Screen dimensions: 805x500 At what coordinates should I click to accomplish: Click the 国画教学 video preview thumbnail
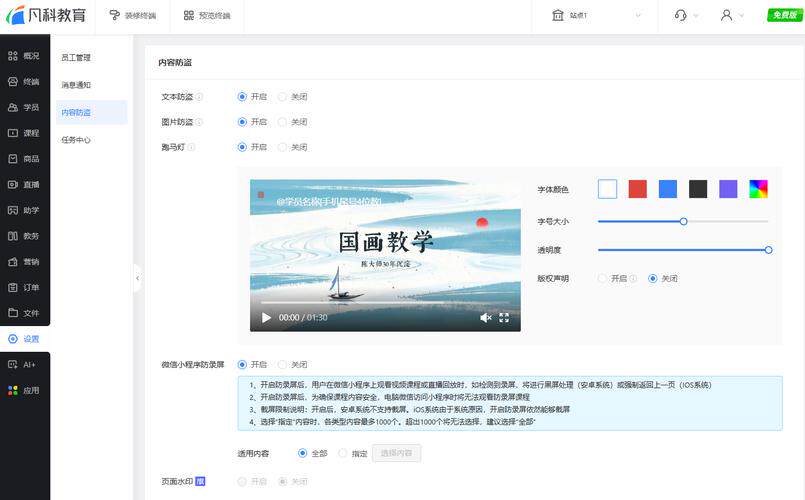pyautogui.click(x=385, y=255)
